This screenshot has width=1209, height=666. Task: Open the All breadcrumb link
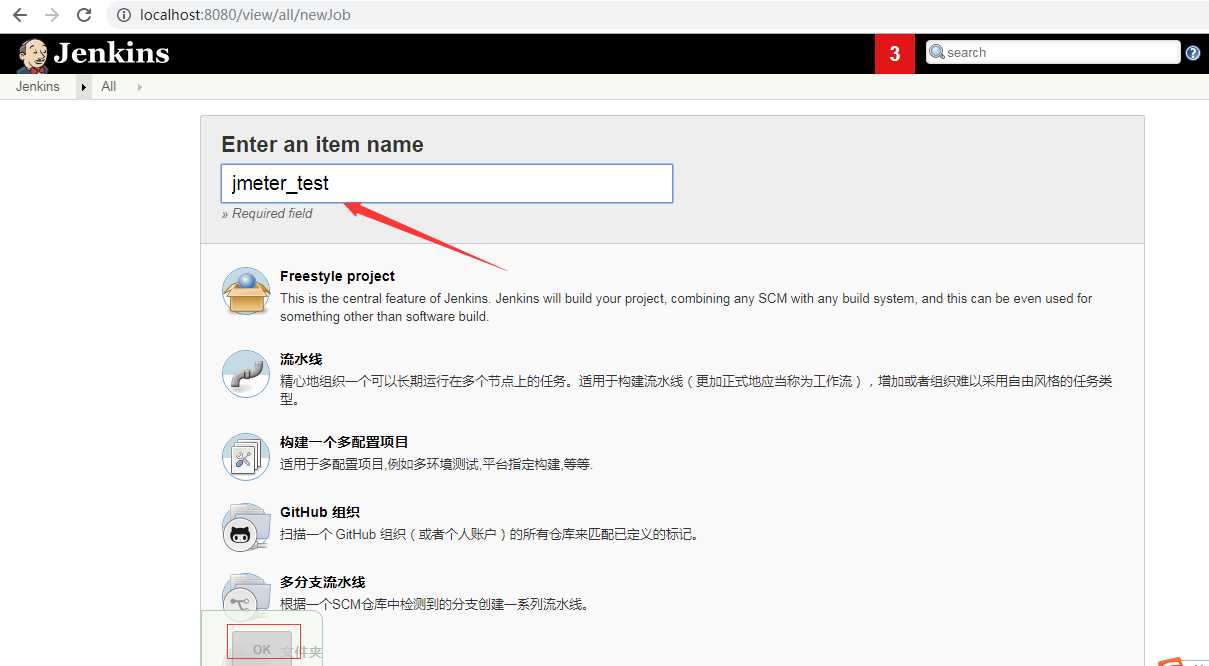pos(109,86)
